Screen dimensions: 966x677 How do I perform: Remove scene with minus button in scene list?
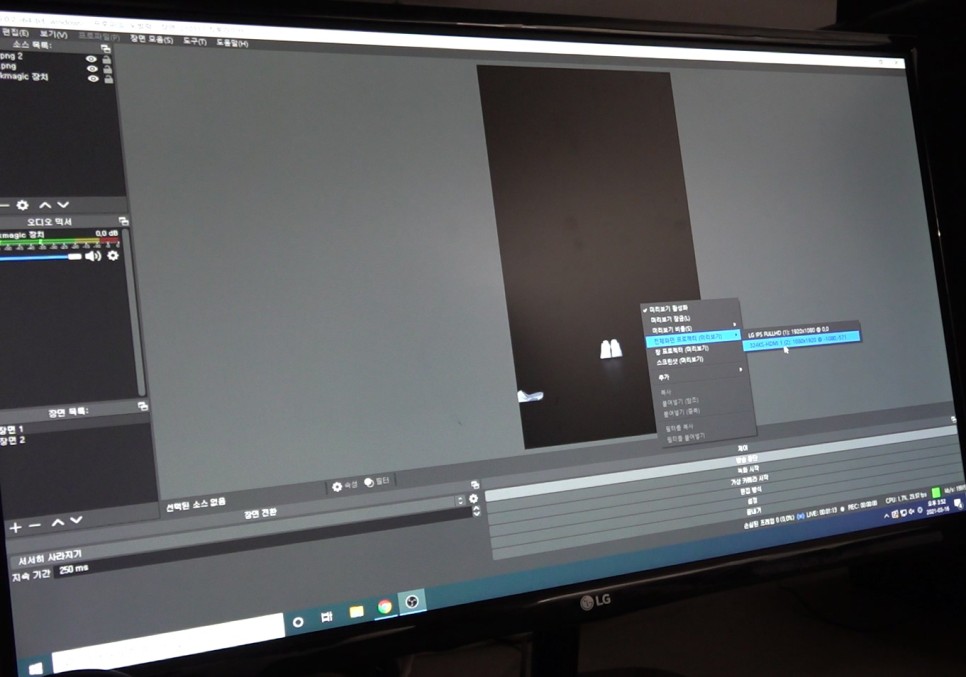coord(35,525)
